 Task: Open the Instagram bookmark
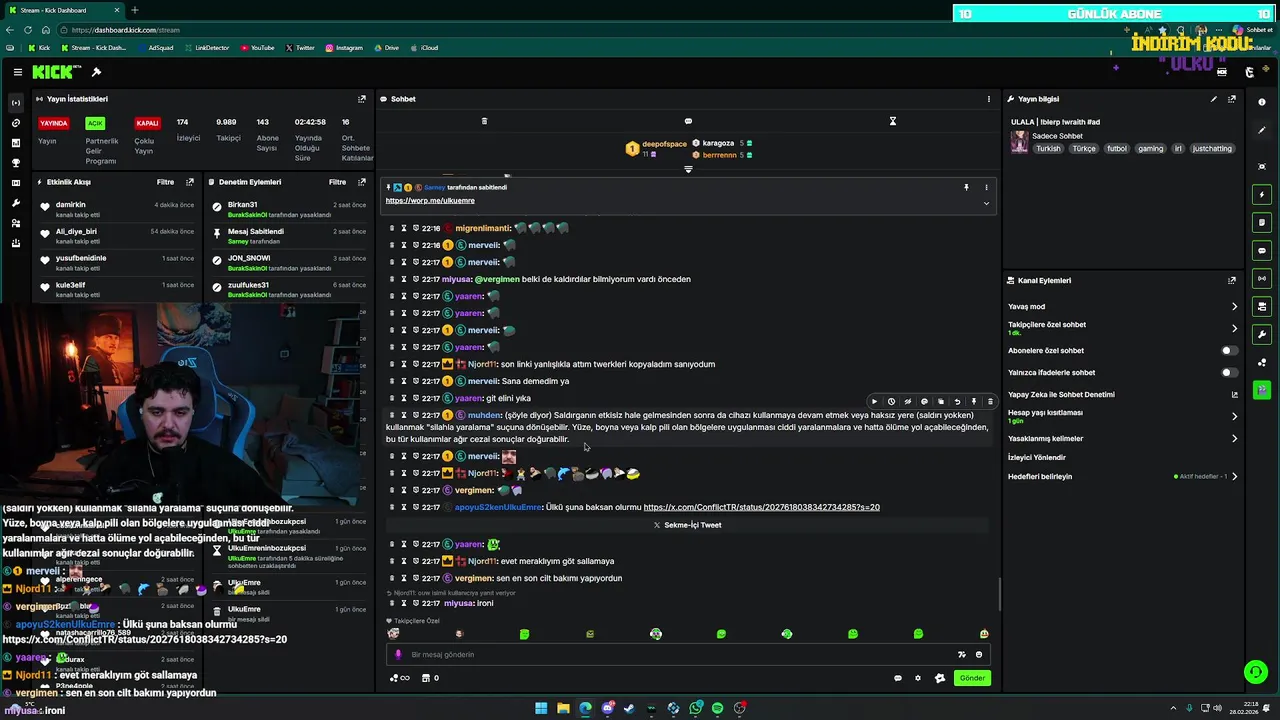tap(344, 48)
